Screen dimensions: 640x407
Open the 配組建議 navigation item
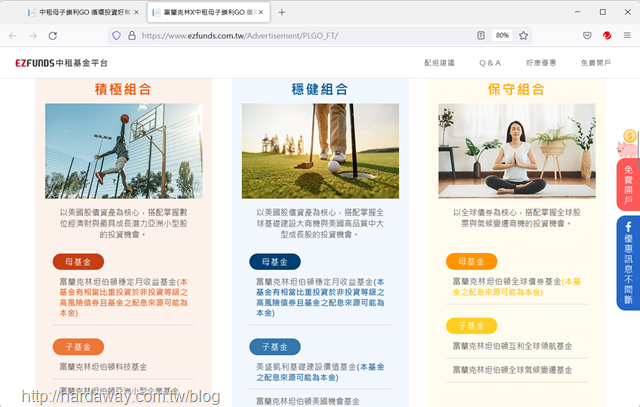[x=439, y=63]
